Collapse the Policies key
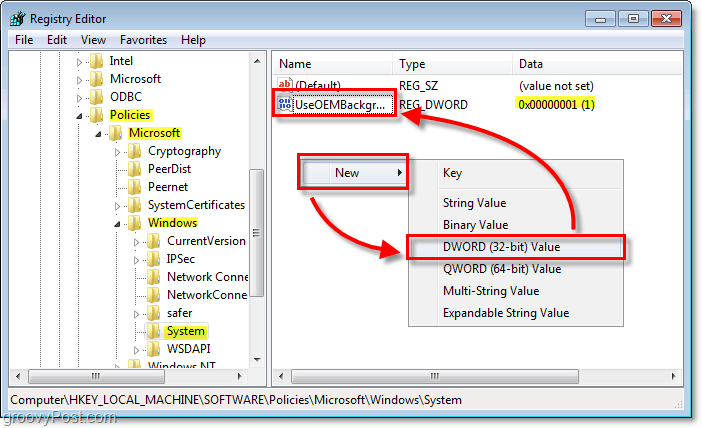 click(79, 116)
